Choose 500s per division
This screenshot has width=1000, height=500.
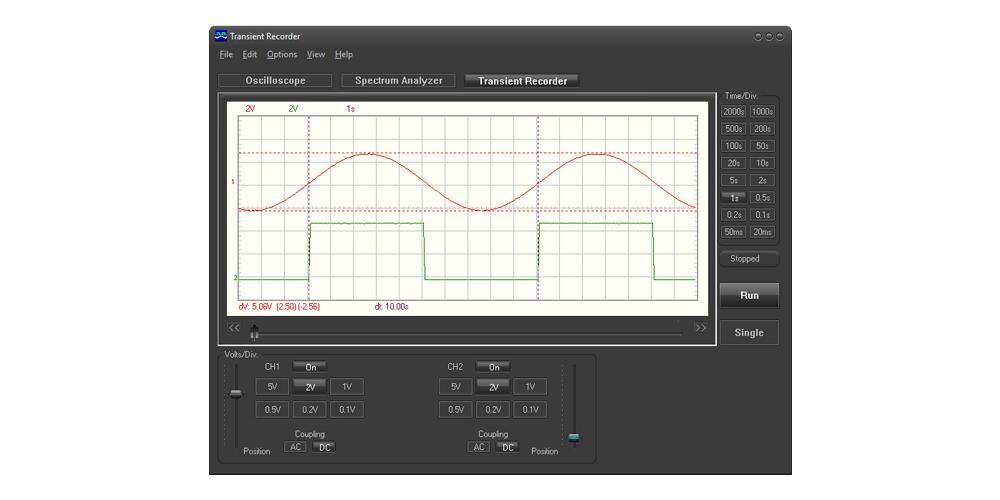(x=734, y=129)
